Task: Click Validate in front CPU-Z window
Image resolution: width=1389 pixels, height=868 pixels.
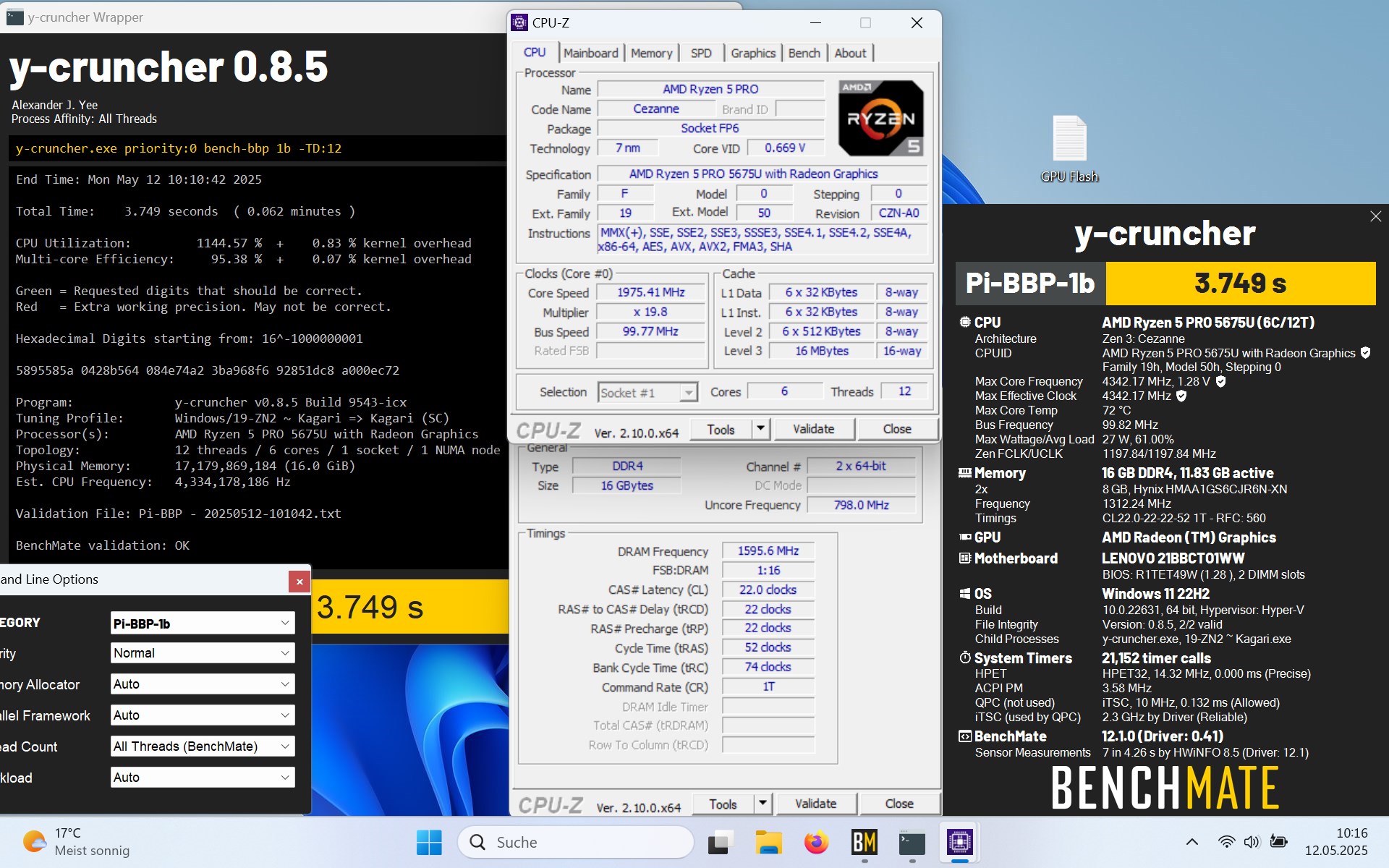Action: pos(814,429)
